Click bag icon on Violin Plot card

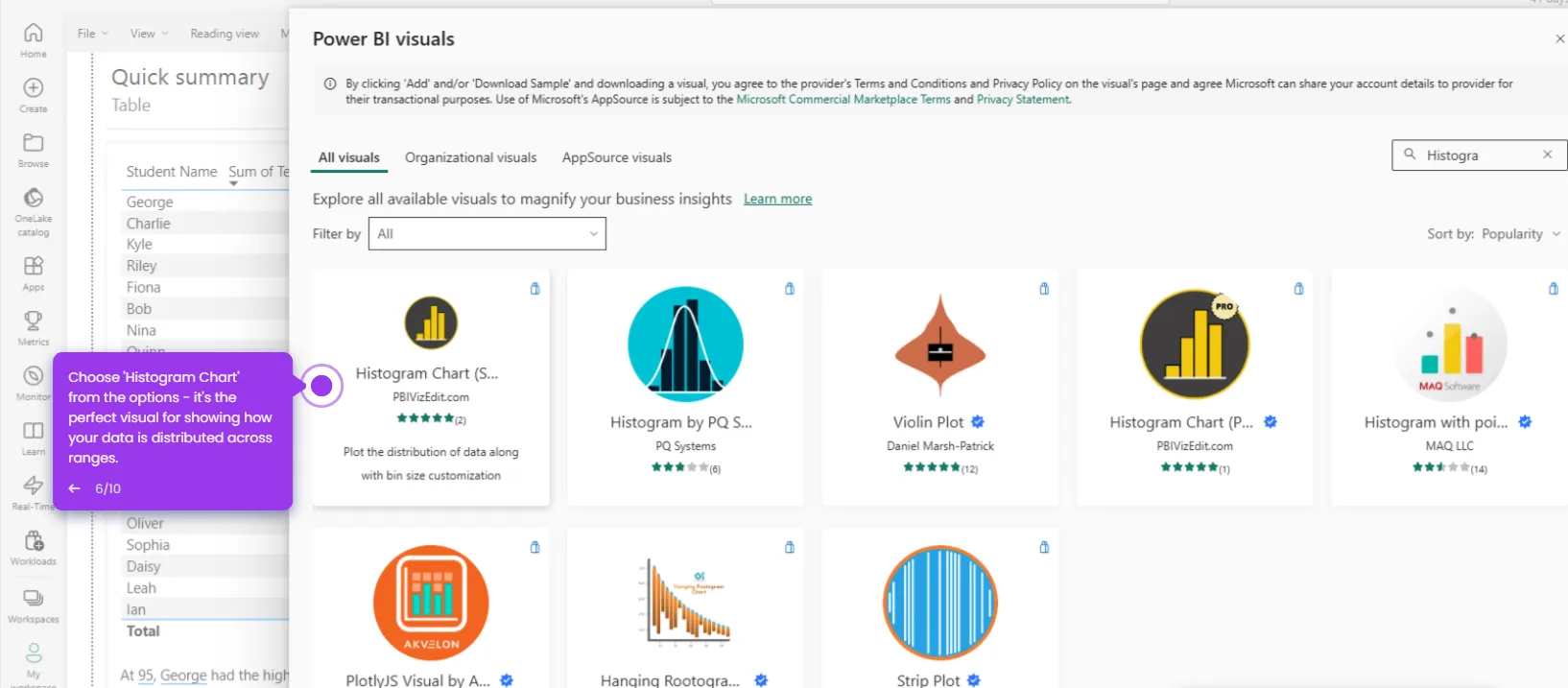click(1044, 289)
